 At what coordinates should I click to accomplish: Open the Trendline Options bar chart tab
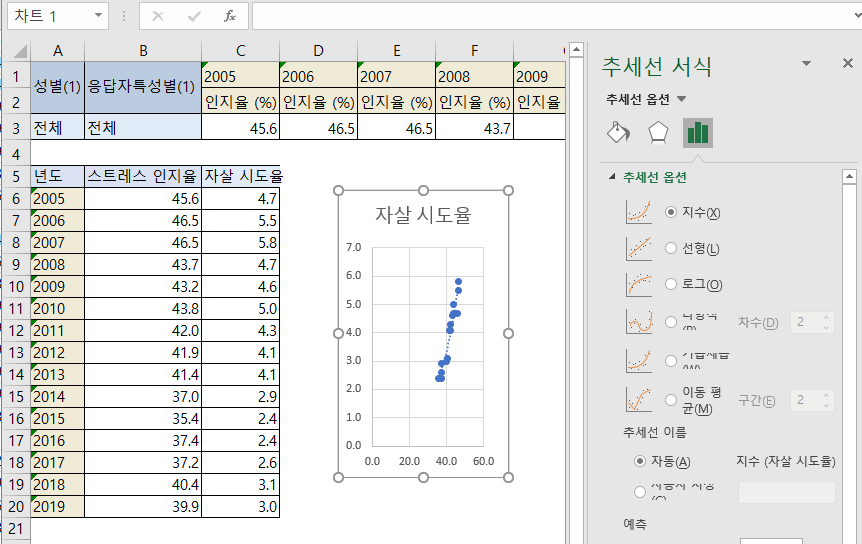698,132
